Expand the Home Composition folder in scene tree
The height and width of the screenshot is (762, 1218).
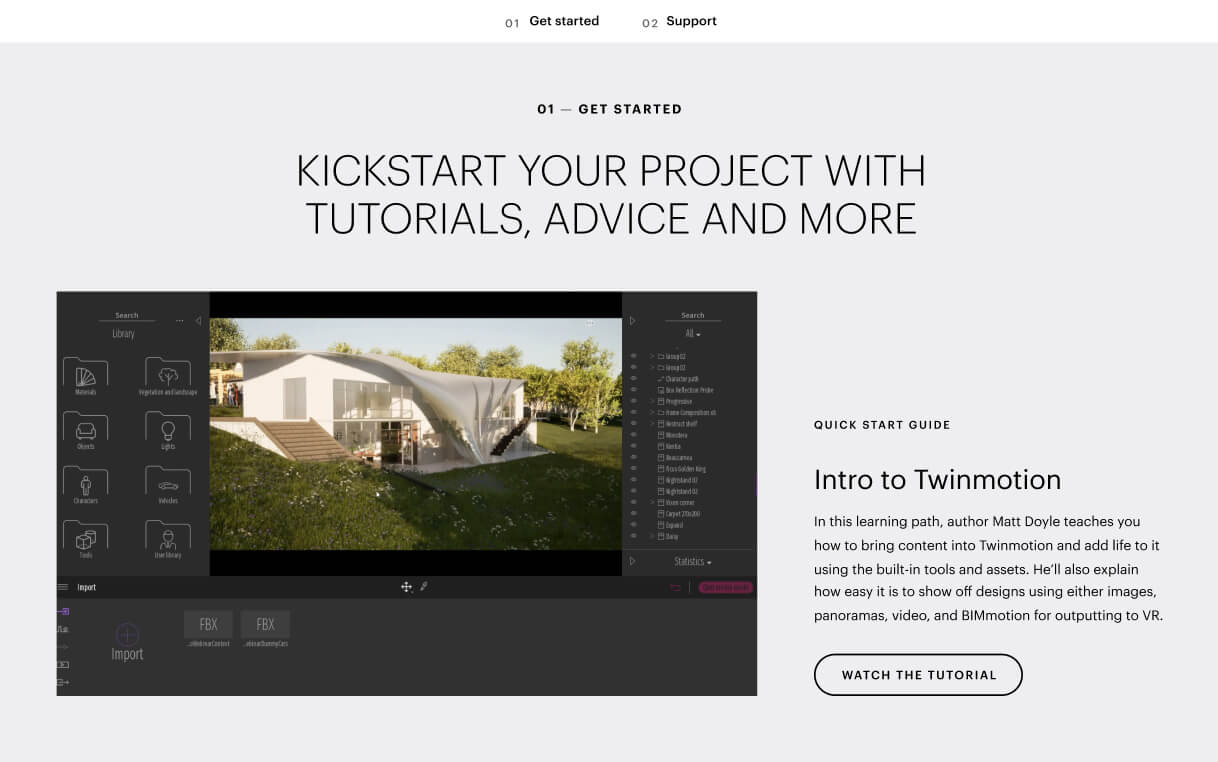(652, 413)
